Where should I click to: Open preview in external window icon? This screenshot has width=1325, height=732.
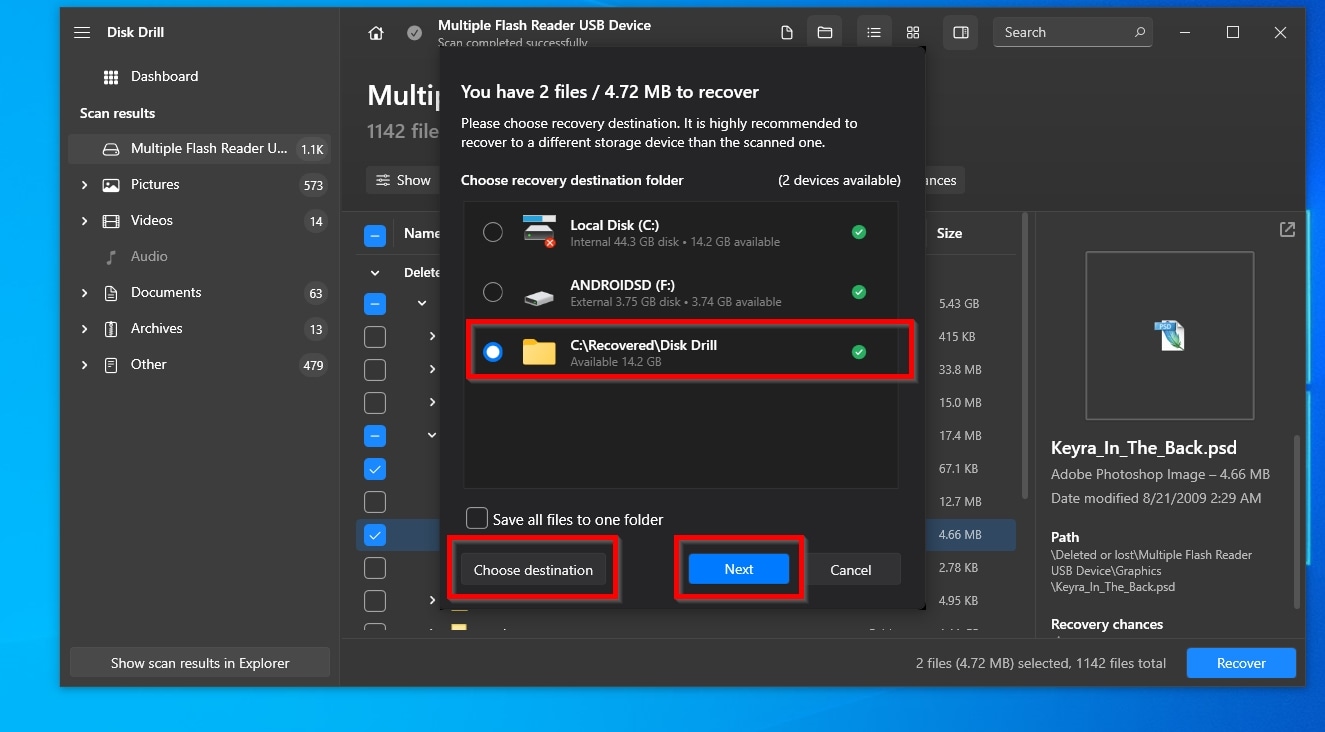click(1287, 230)
